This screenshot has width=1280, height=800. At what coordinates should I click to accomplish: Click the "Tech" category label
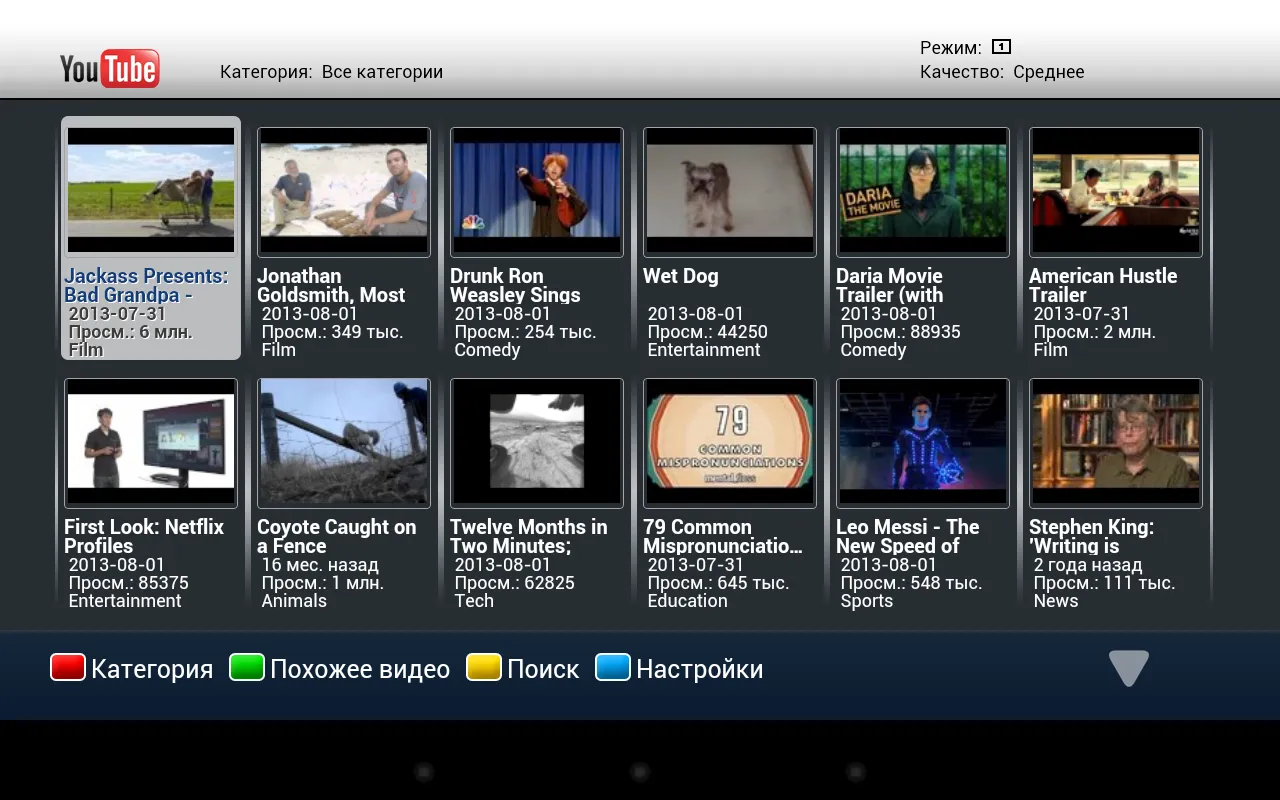[474, 601]
